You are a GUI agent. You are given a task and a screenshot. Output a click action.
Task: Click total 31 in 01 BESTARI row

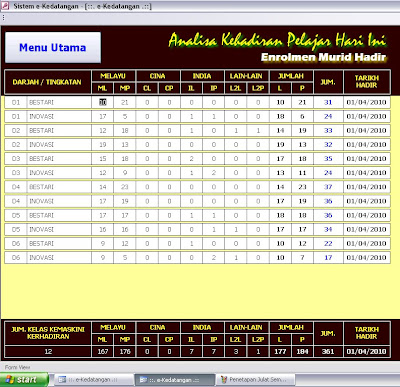328,102
